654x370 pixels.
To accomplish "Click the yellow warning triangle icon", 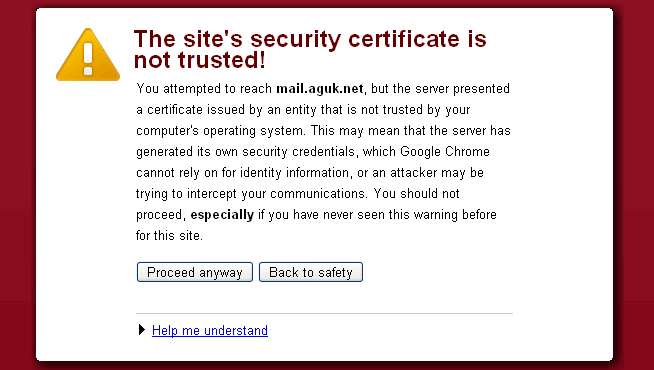I will coord(88,55).
